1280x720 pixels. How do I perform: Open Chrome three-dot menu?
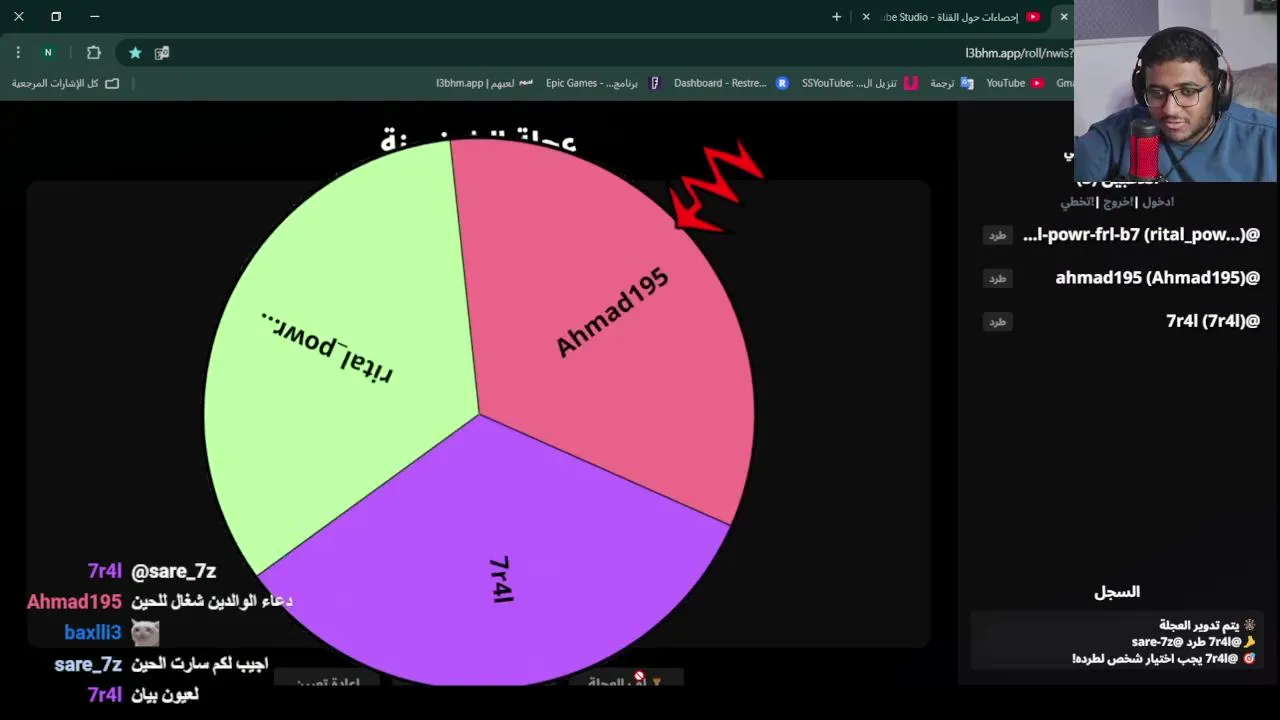tap(18, 52)
